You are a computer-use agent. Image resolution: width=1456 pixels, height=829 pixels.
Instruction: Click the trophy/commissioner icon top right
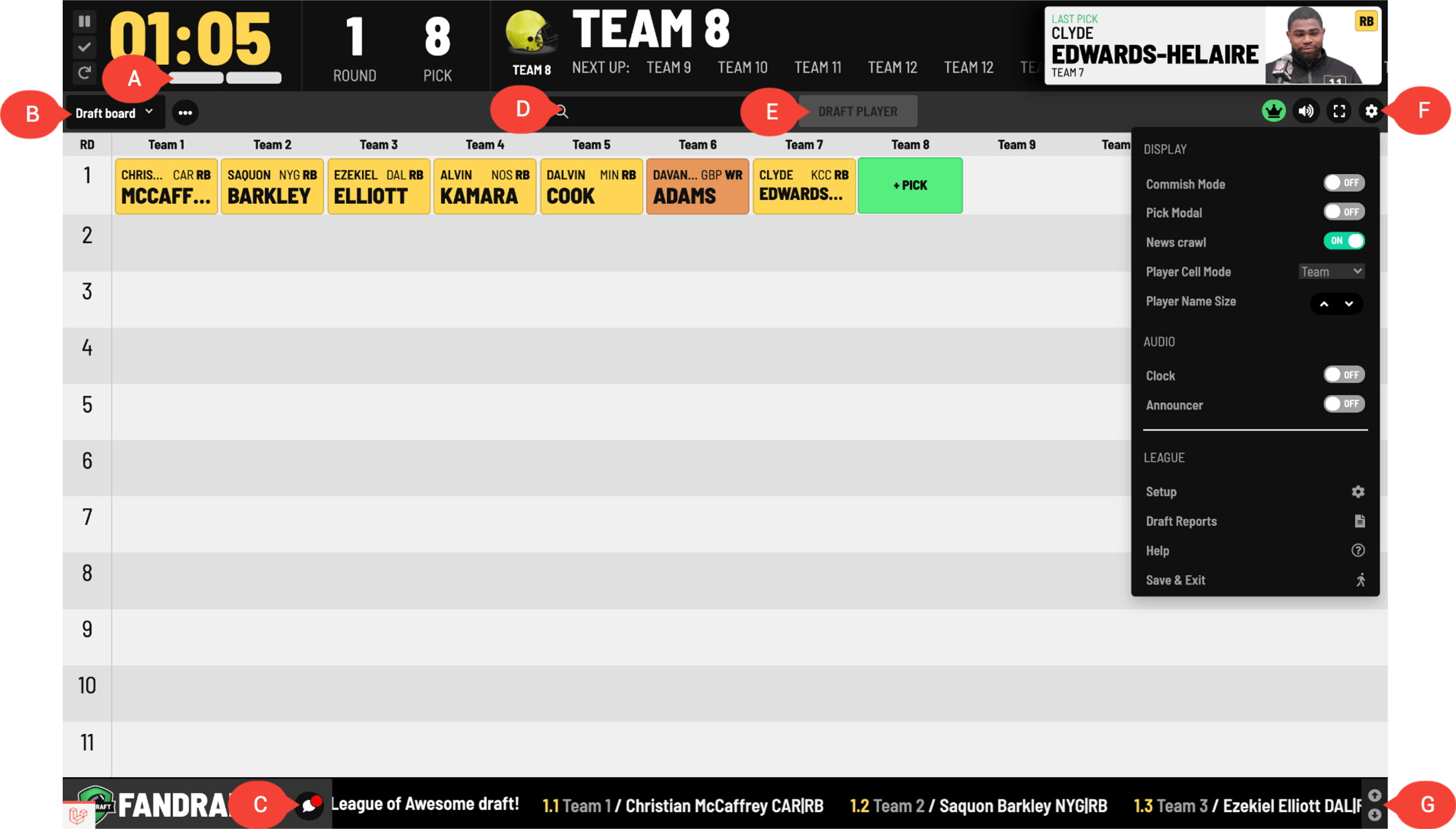point(1274,111)
